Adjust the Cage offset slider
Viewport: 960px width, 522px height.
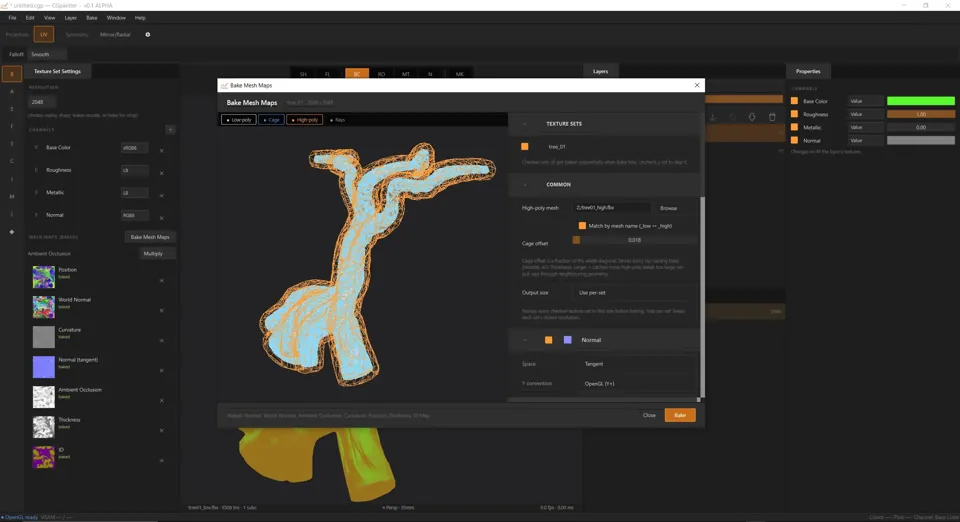[x=634, y=240]
